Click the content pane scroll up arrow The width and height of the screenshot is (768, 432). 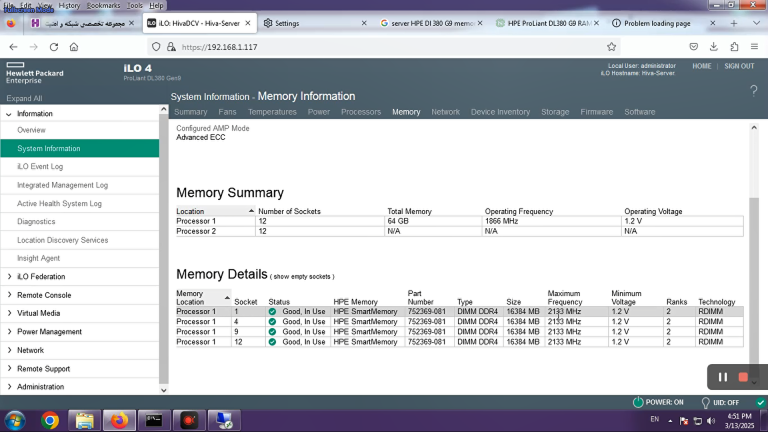tap(754, 127)
